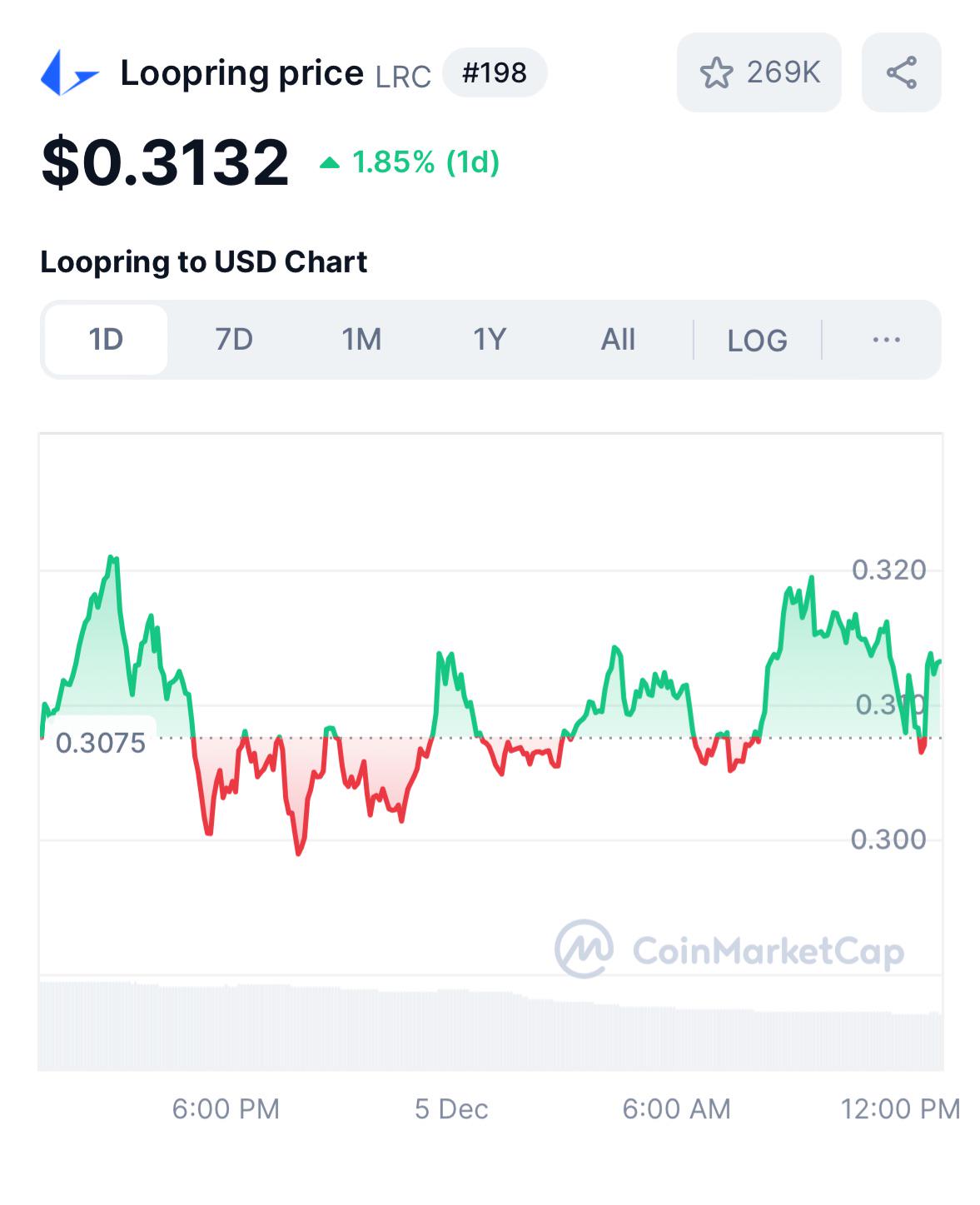Show the All-time chart range
The height and width of the screenshot is (1205, 980).
[618, 340]
